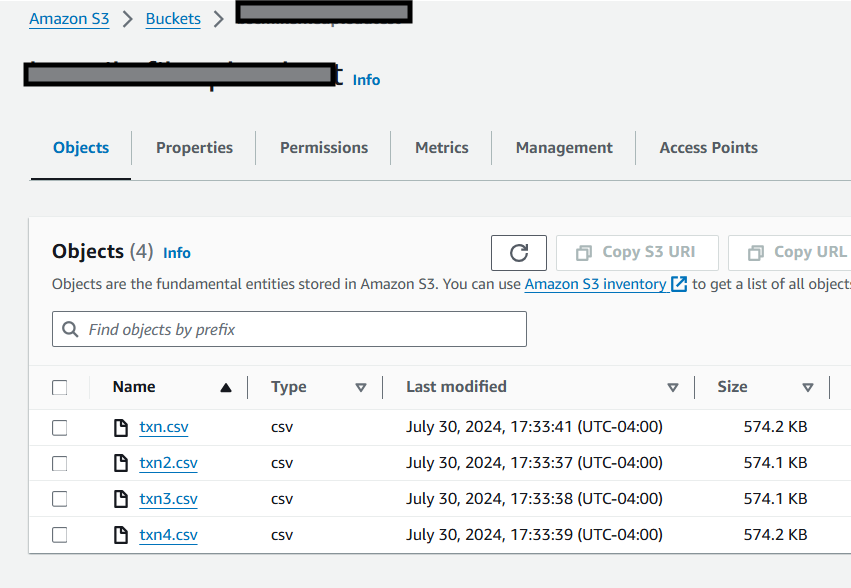Open the txn4.csv object link

168,535
